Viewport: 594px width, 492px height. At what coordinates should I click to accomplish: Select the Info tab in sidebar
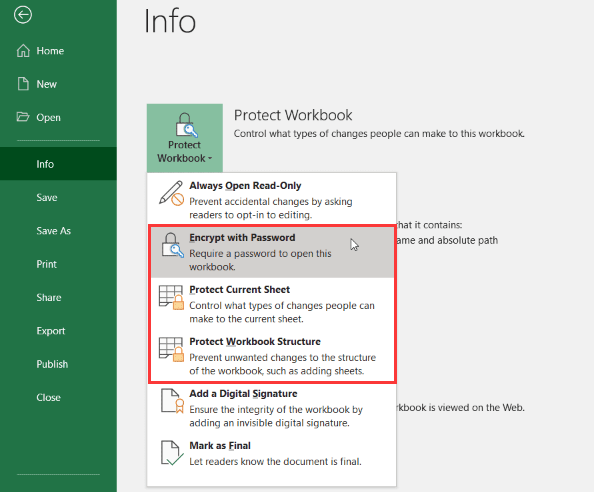(58, 164)
